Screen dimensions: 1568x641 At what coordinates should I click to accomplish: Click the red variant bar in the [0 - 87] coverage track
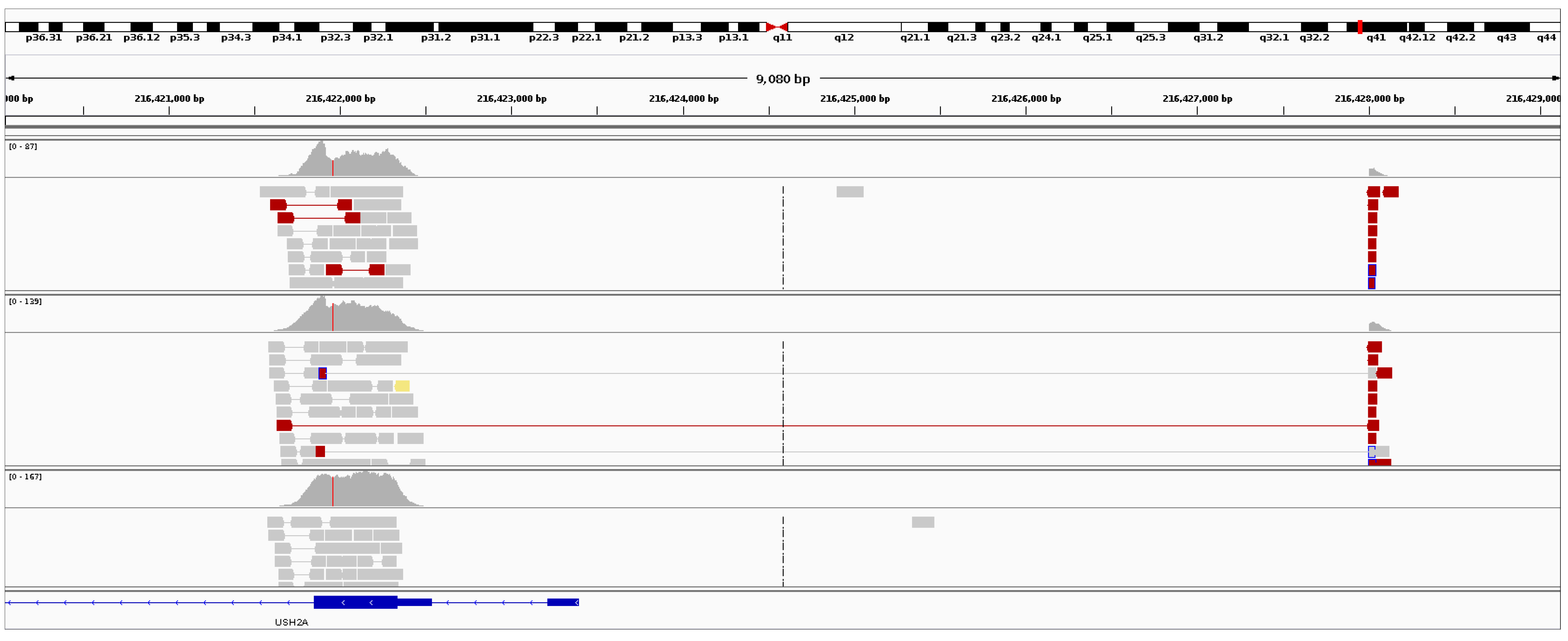[333, 168]
